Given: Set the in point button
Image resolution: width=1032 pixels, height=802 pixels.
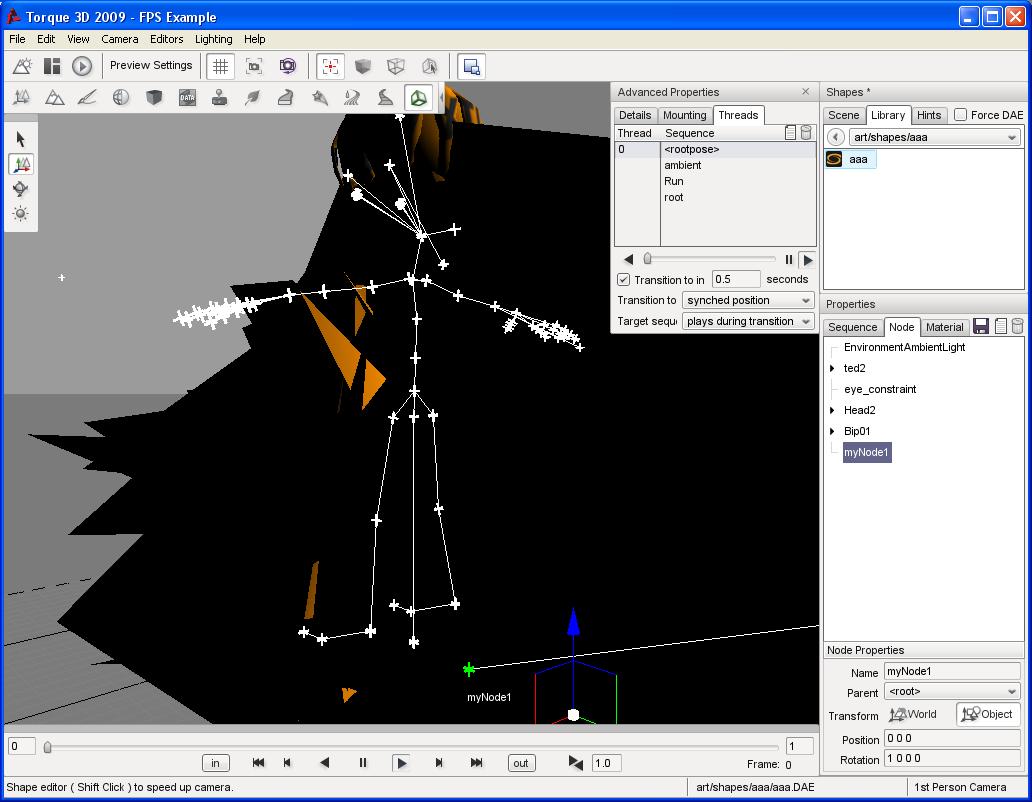Looking at the screenshot, I should point(215,763).
